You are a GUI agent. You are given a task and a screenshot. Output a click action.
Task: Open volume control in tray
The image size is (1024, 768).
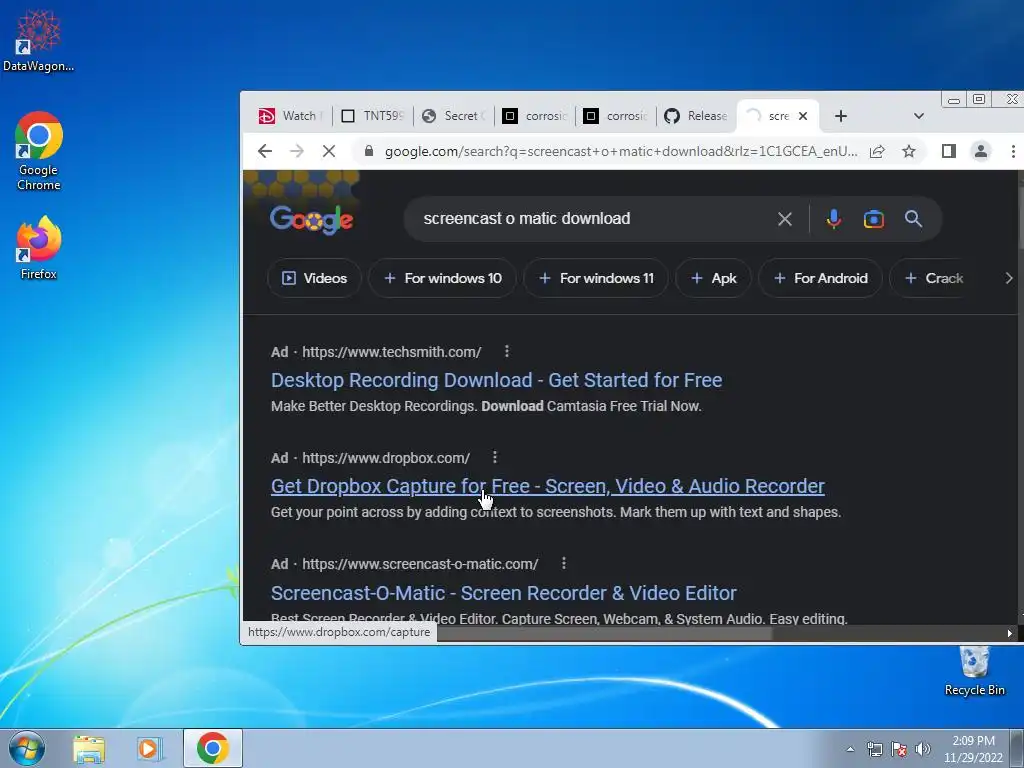point(923,749)
